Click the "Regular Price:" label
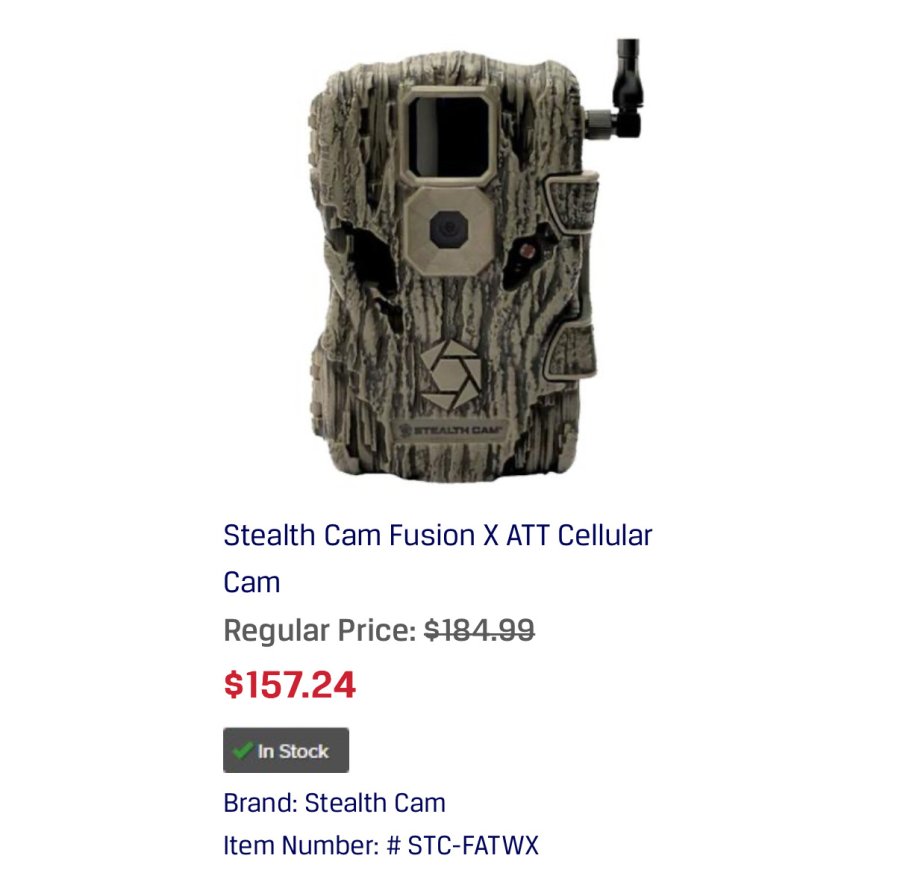The image size is (900, 882). click(x=319, y=631)
